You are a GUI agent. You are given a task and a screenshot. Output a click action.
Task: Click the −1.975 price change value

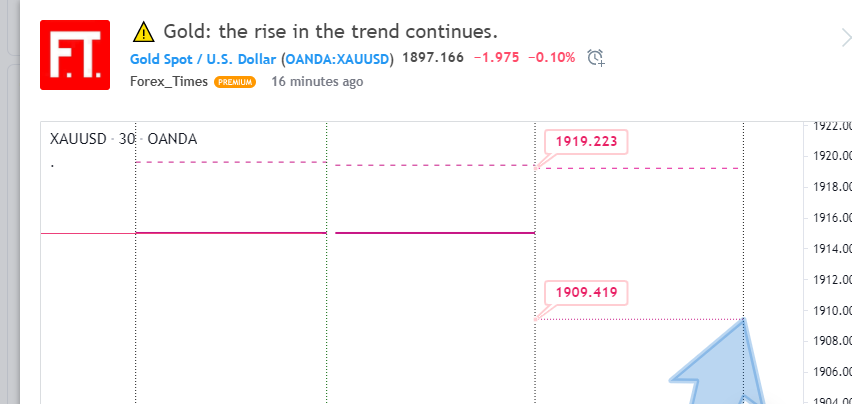click(496, 57)
